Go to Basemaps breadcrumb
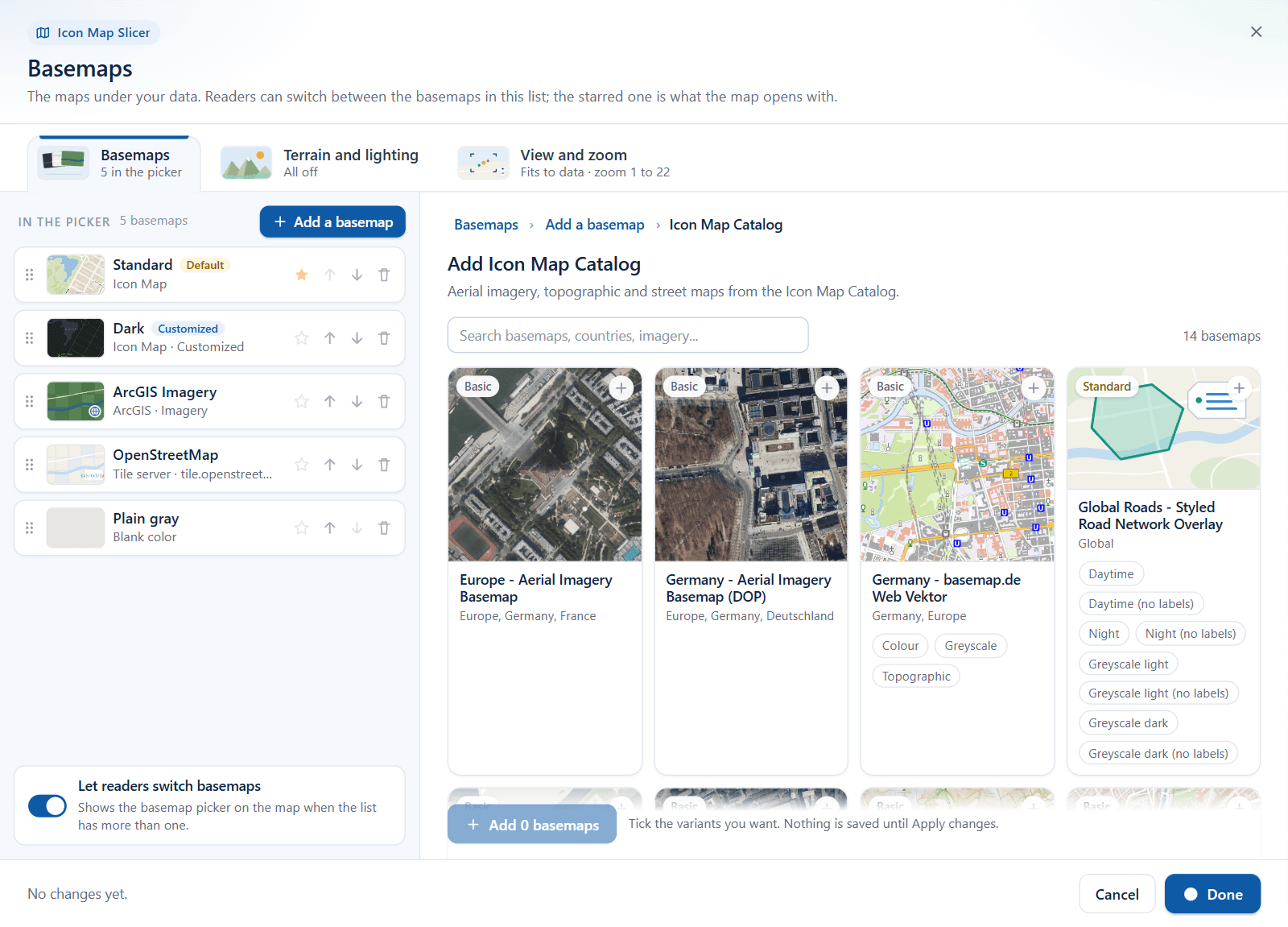 click(486, 225)
